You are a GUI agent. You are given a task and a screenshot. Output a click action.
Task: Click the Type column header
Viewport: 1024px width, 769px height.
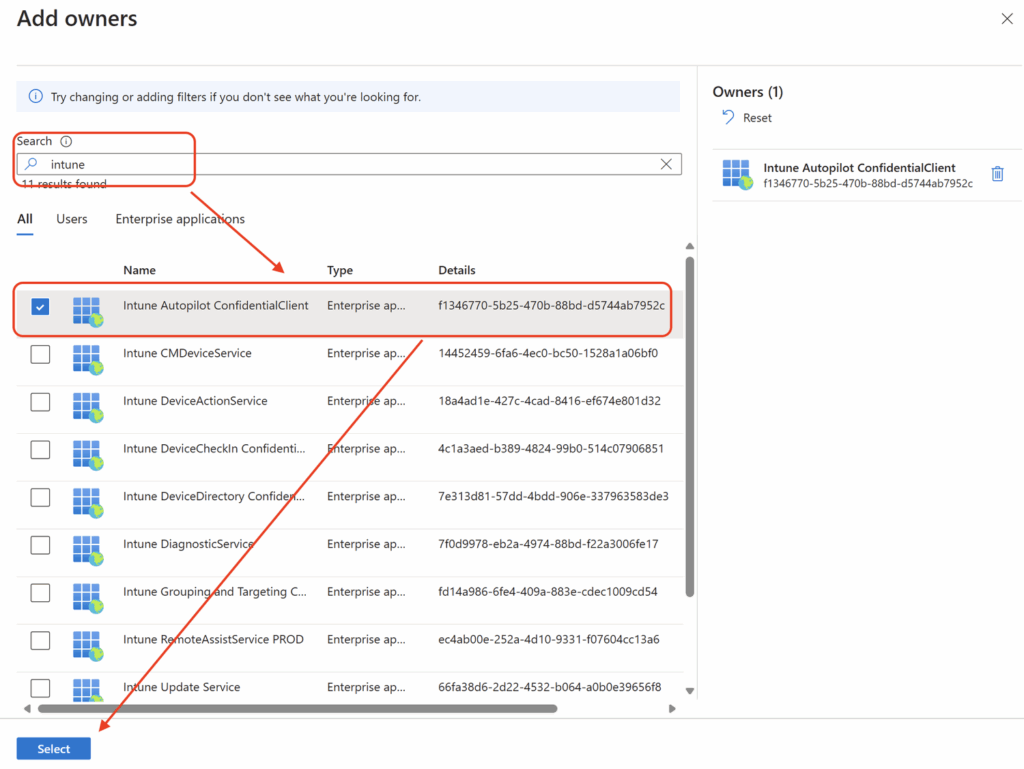pos(340,270)
